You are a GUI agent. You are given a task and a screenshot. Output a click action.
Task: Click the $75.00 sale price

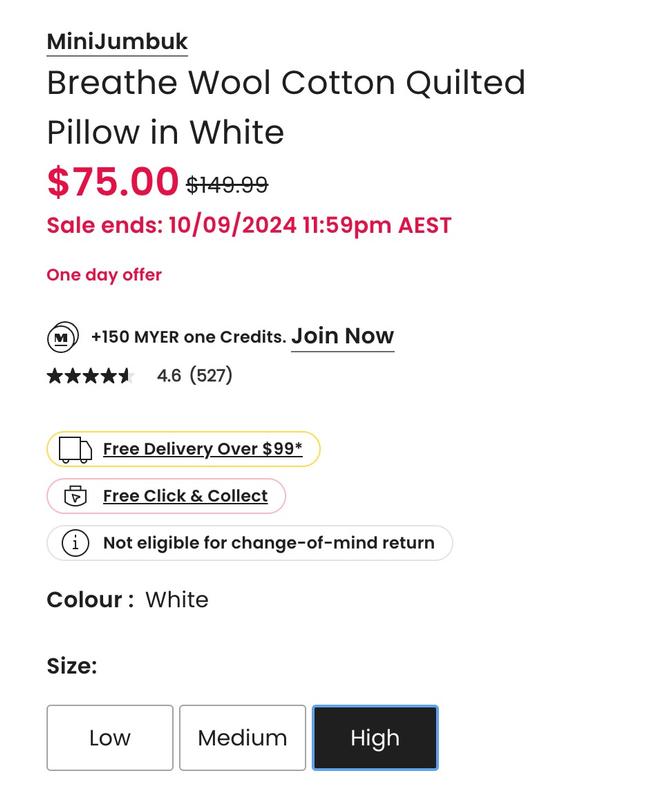coord(112,182)
